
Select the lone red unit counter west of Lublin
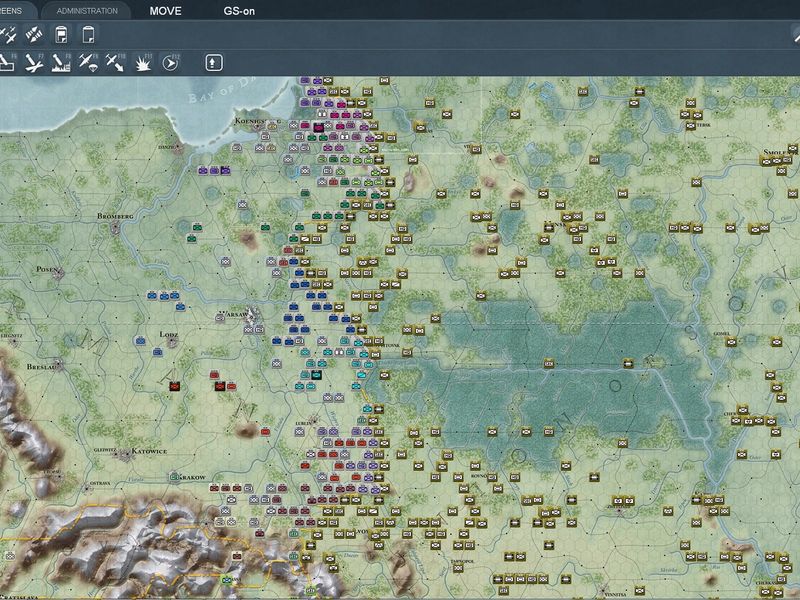[265, 432]
